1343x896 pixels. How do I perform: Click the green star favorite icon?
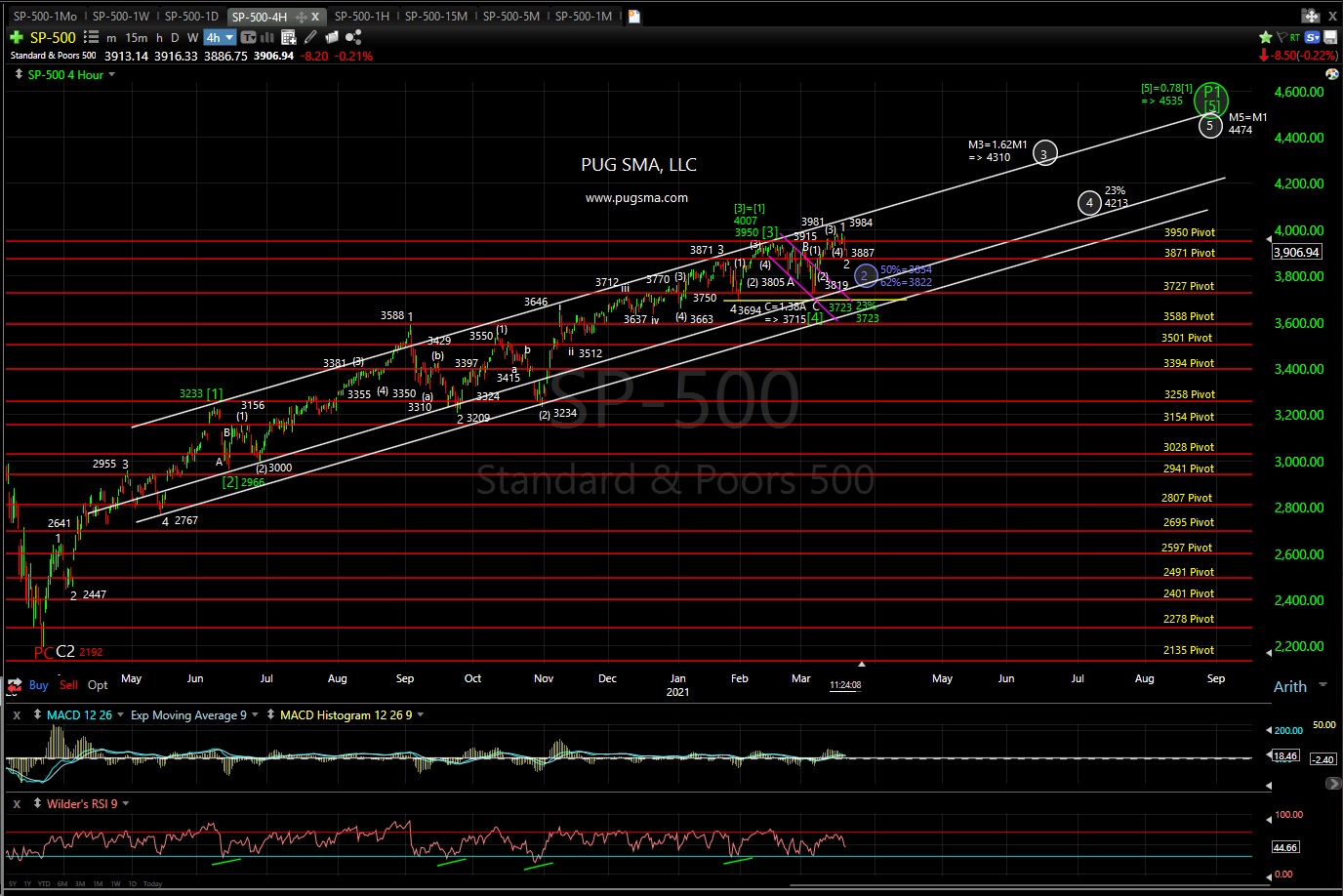1266,37
